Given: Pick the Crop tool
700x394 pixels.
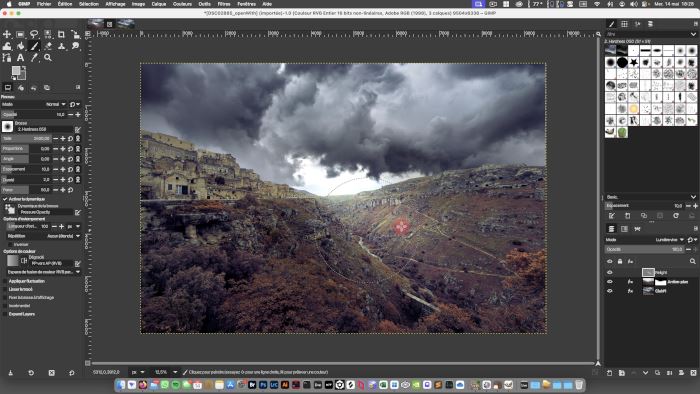Looking at the screenshot, I should coord(61,34).
